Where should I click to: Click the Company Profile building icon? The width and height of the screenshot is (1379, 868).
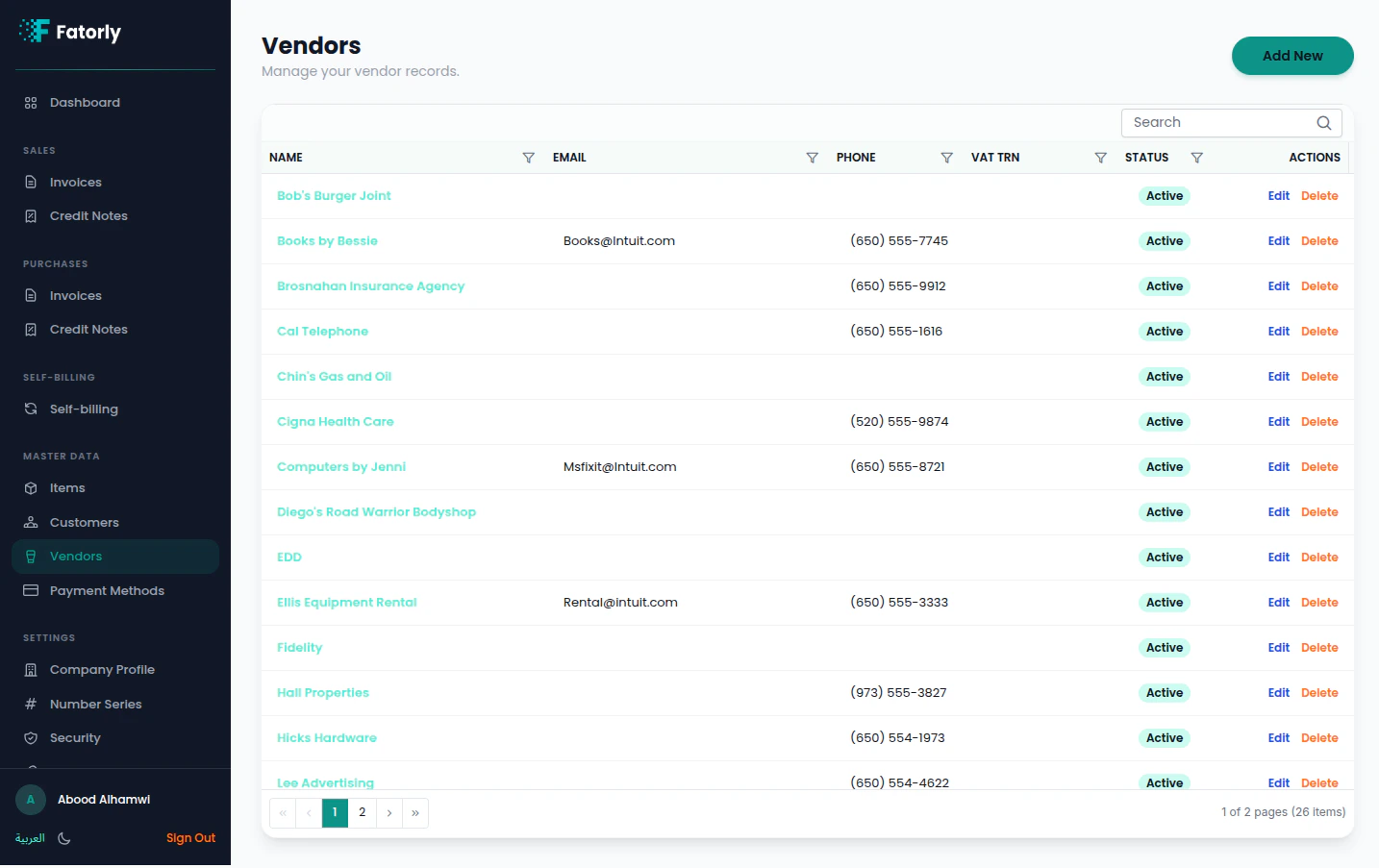(31, 670)
